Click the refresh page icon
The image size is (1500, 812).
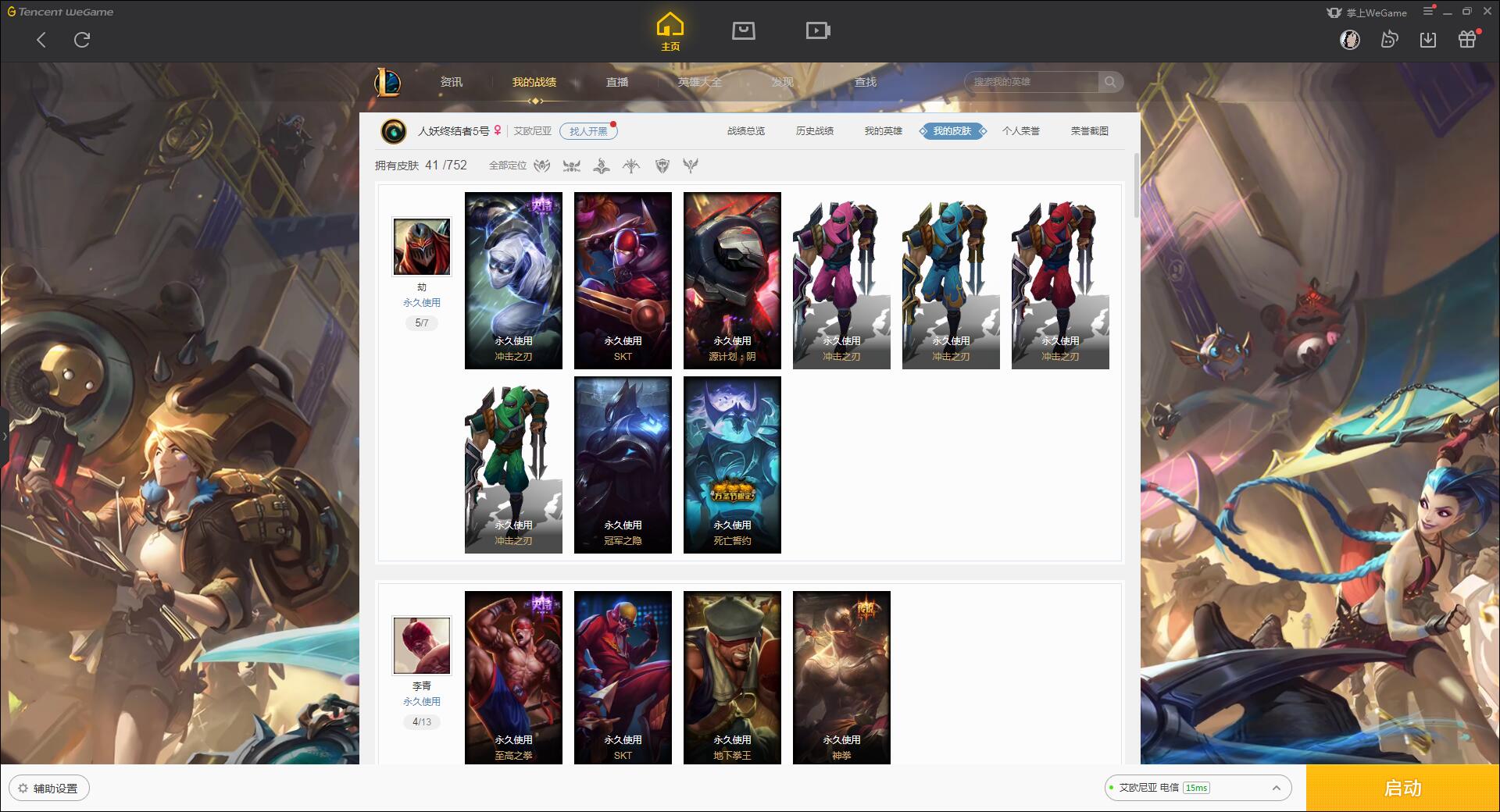[82, 40]
